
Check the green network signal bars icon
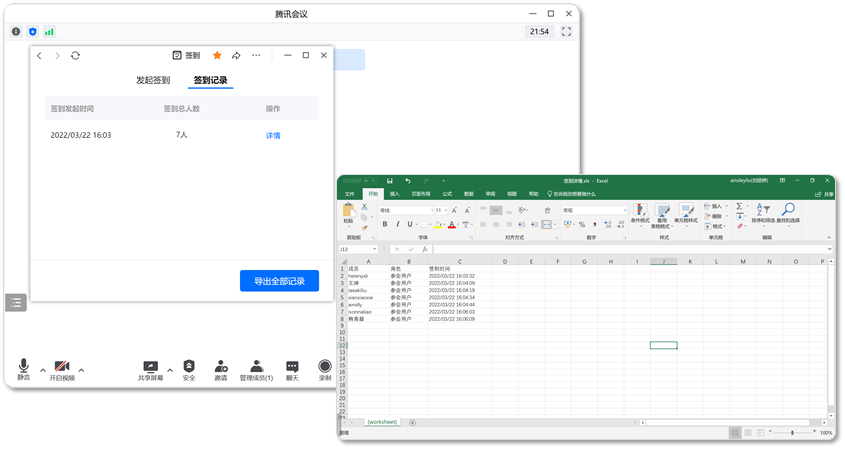49,32
